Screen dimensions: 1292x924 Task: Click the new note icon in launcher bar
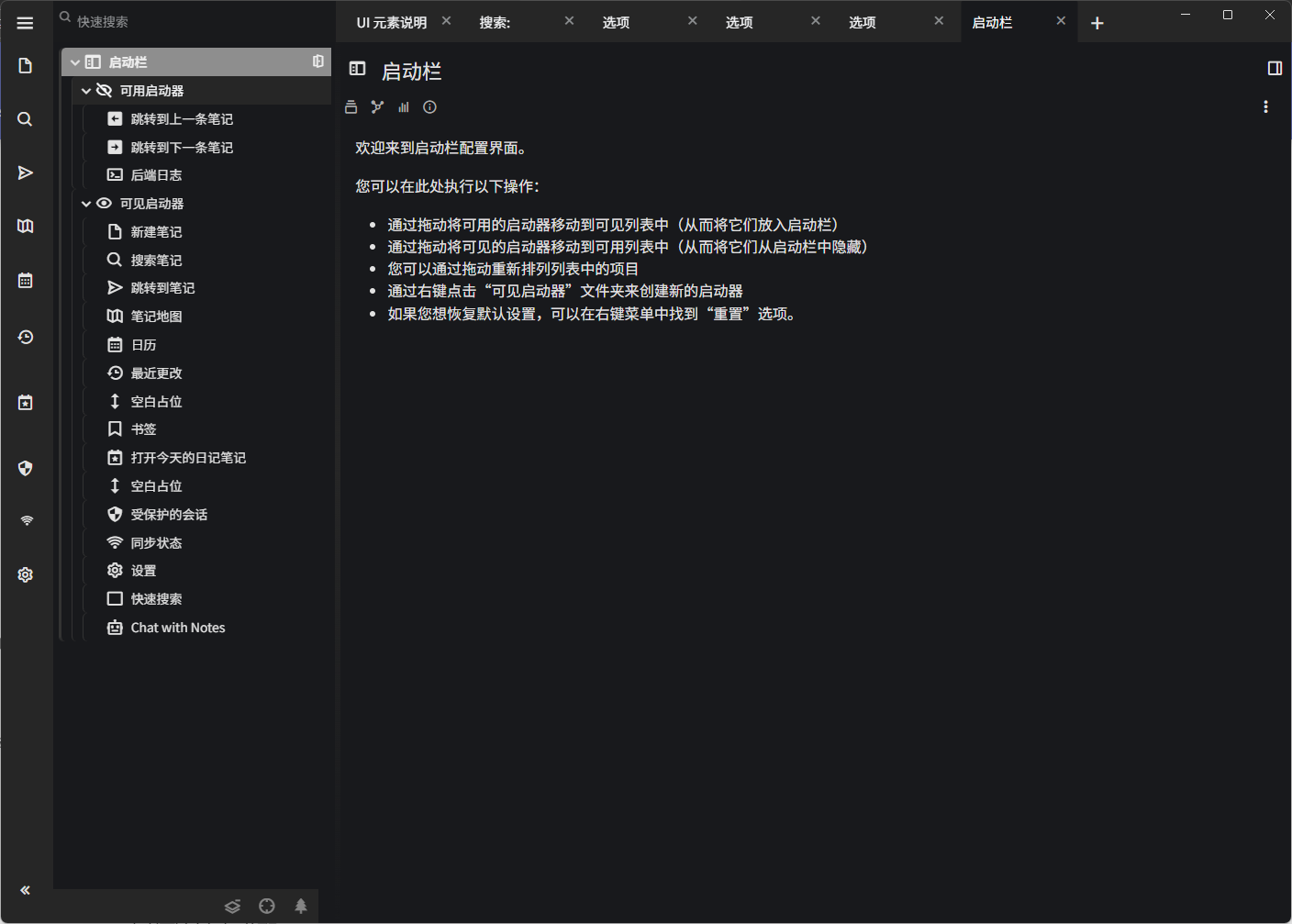click(26, 66)
